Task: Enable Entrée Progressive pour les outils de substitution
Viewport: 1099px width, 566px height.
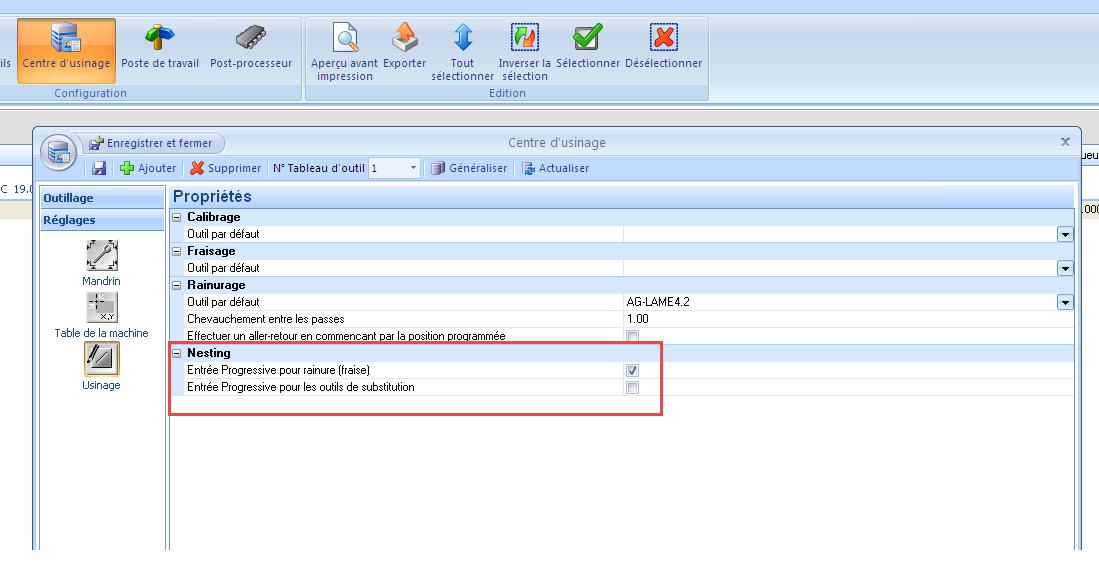Action: pyautogui.click(x=632, y=387)
